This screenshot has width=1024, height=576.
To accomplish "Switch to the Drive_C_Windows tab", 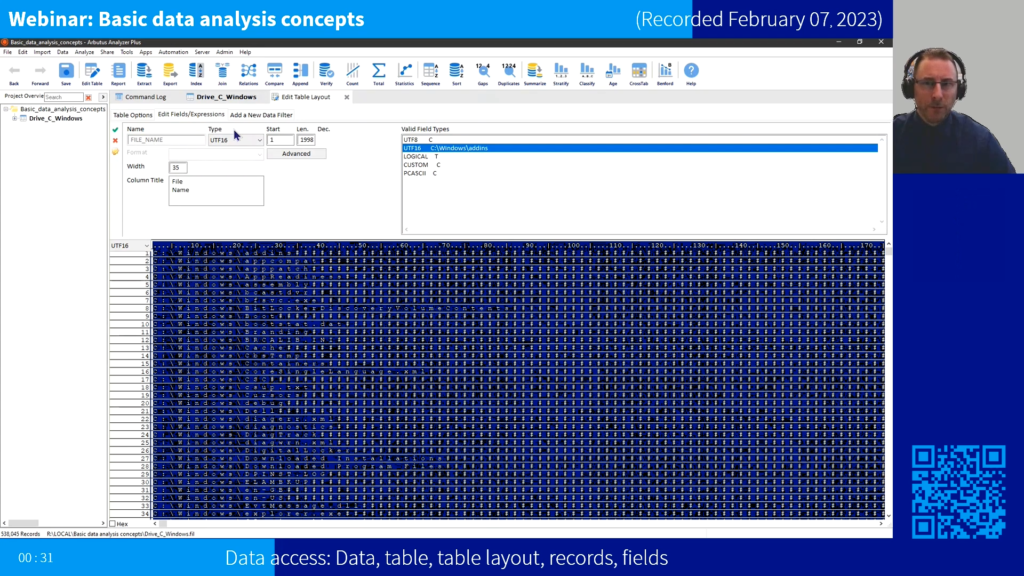I will click(222, 97).
